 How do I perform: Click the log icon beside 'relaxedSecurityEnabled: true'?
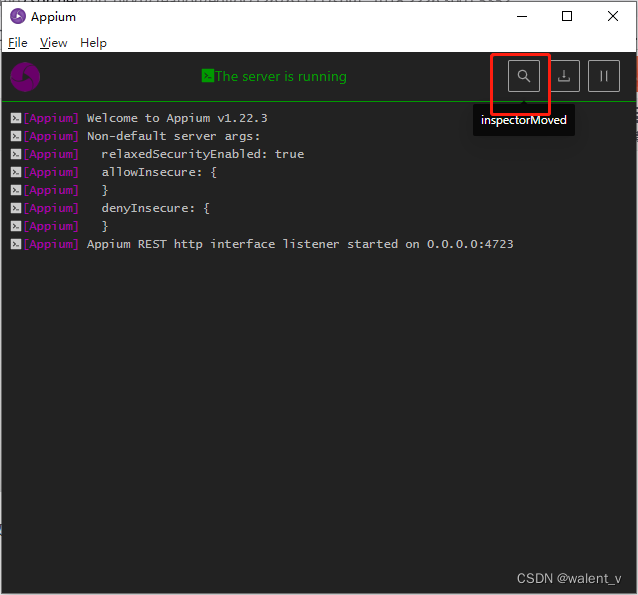(x=16, y=154)
